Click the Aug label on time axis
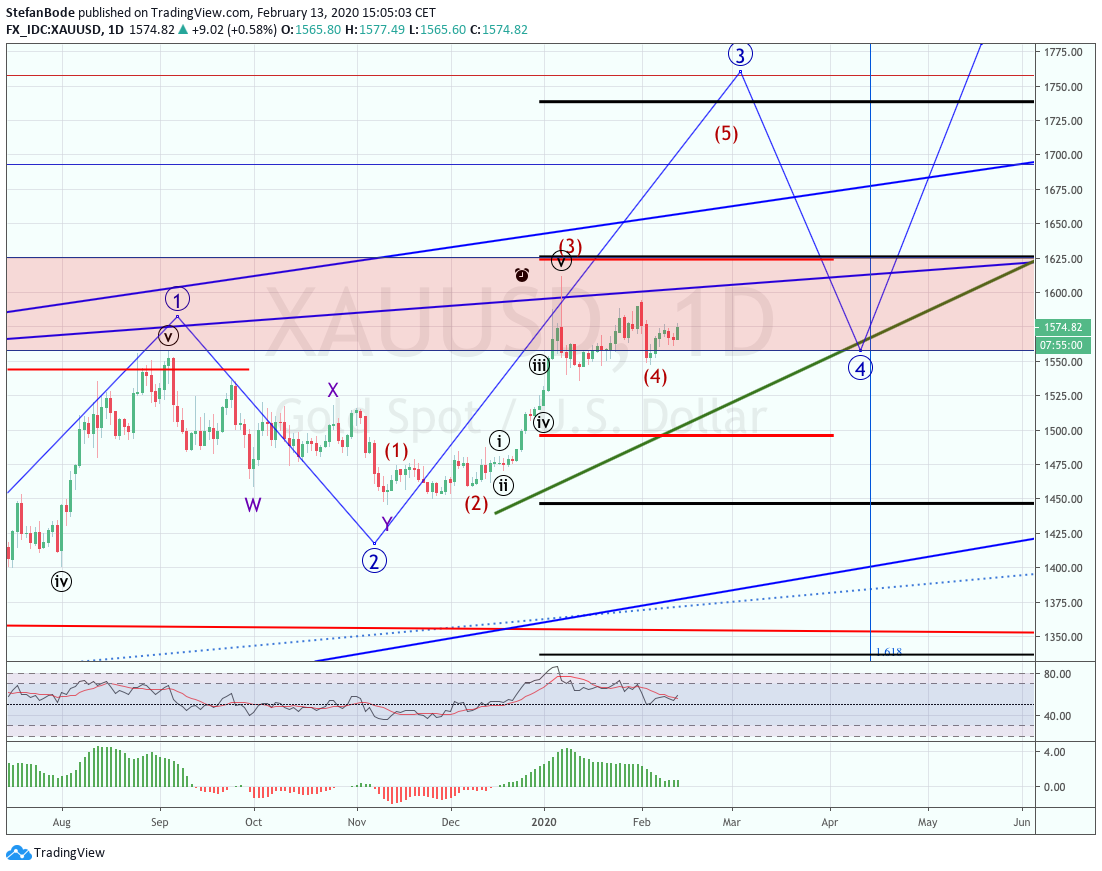 click(x=62, y=822)
